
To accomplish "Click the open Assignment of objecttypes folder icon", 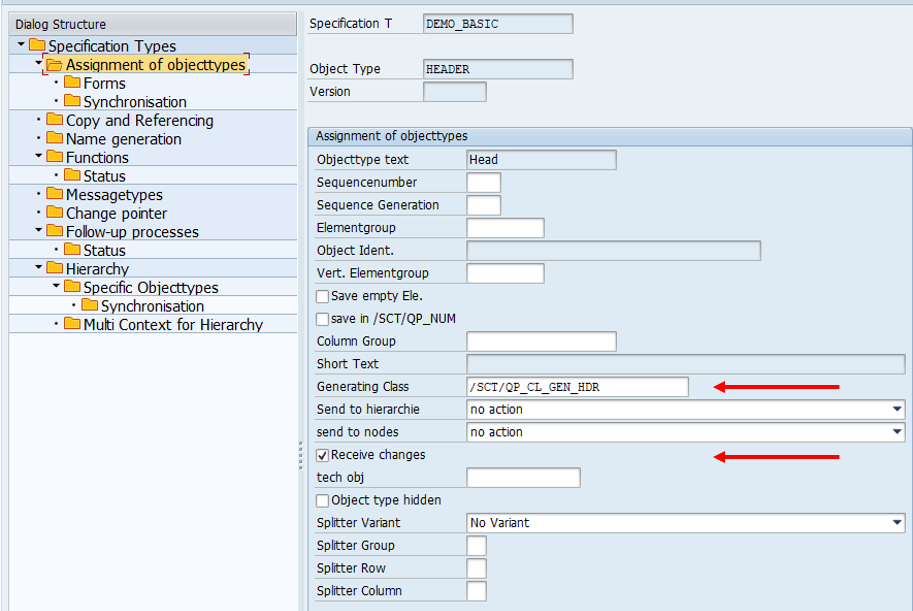I will click(x=54, y=65).
